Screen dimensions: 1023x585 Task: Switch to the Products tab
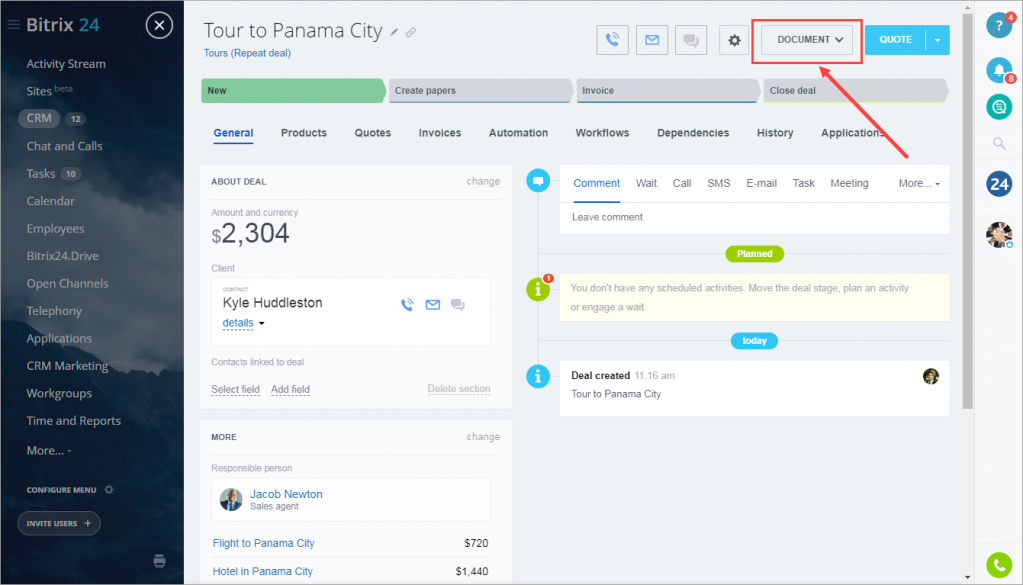(304, 133)
